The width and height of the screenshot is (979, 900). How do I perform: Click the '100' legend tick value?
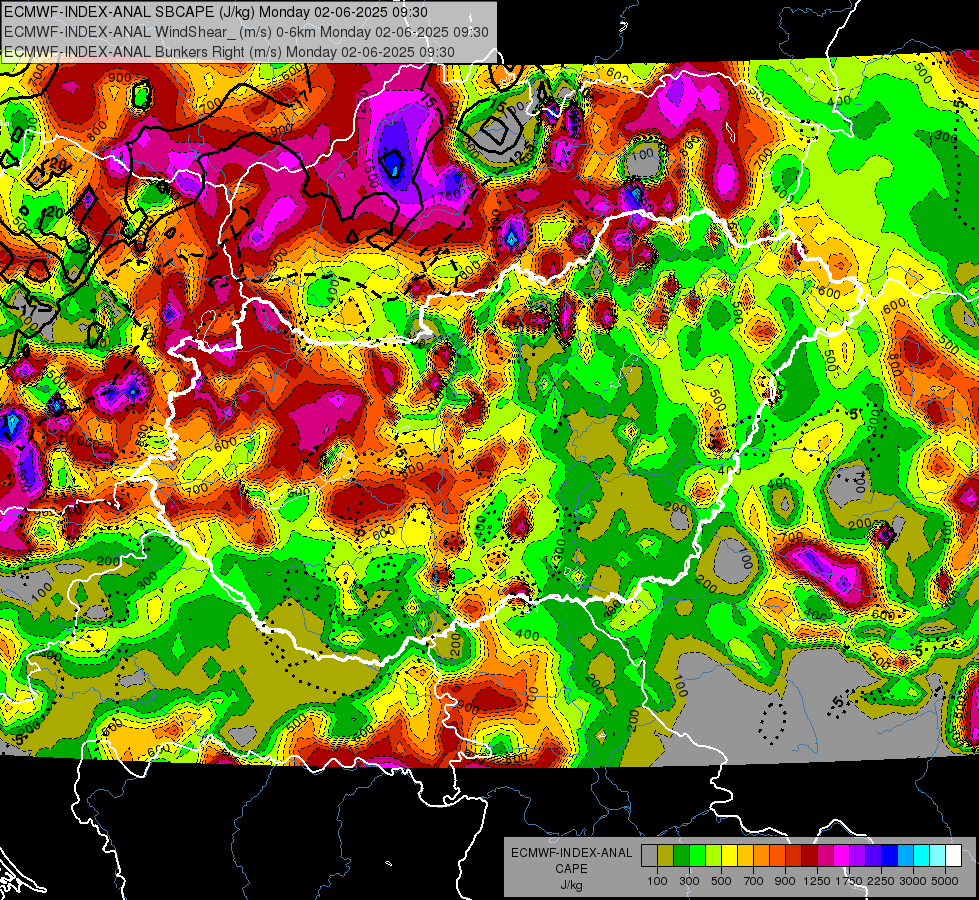[657, 881]
